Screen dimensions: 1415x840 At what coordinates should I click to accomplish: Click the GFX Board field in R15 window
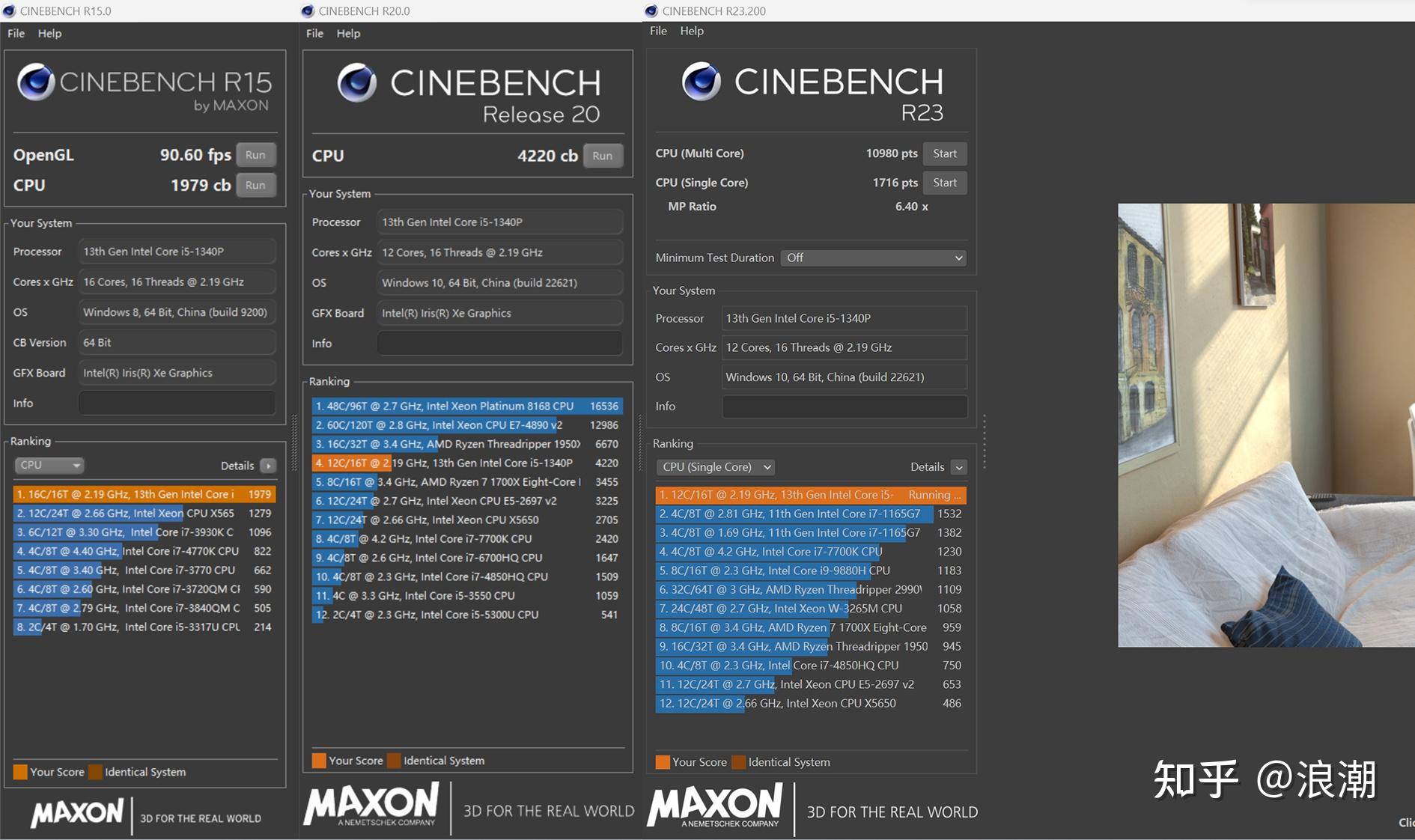pyautogui.click(x=177, y=373)
